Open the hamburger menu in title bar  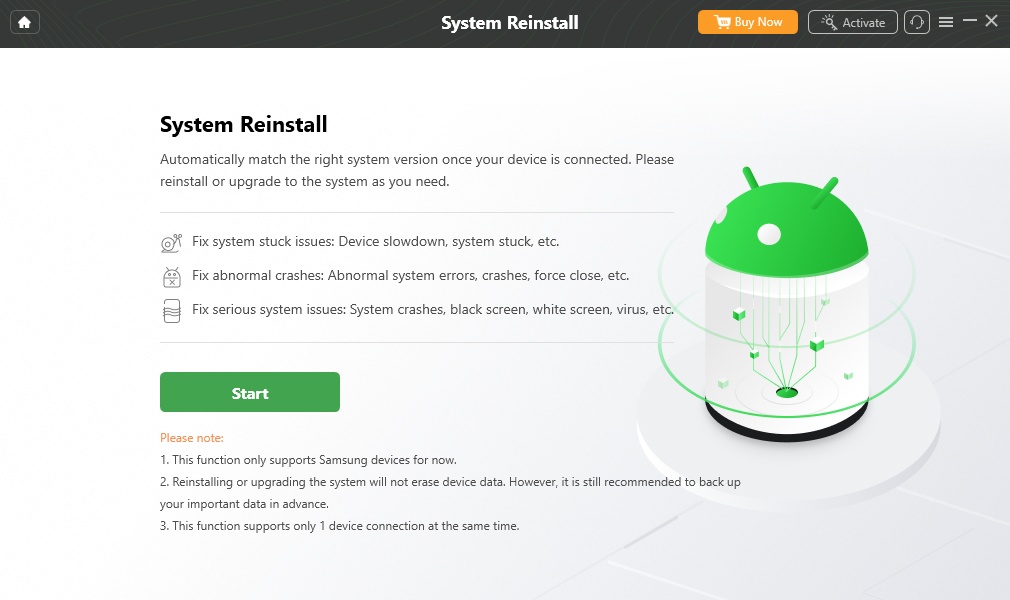pyautogui.click(x=946, y=23)
